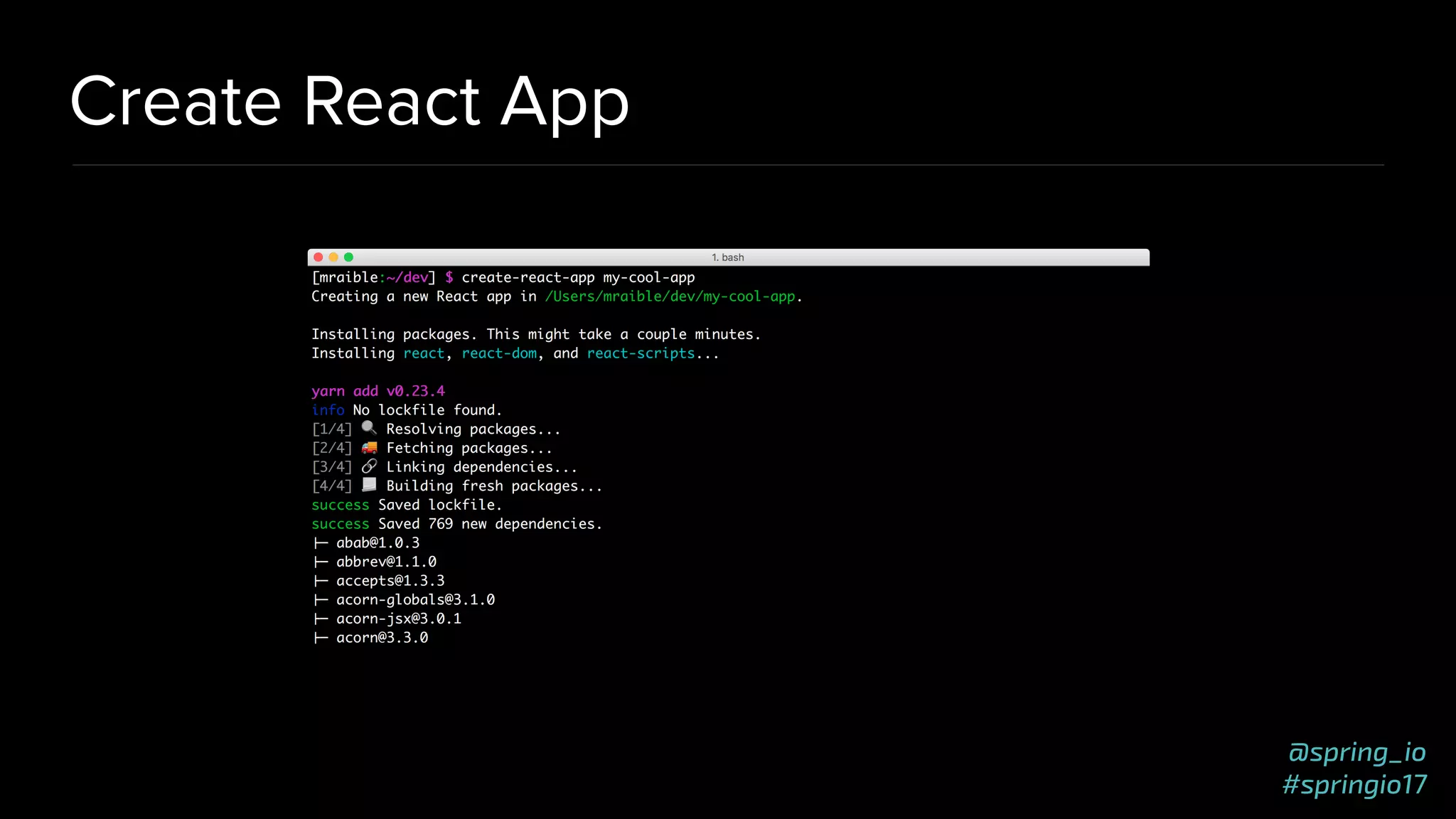Click the red close button of bash window
The image size is (1456, 819).
pyautogui.click(x=318, y=257)
